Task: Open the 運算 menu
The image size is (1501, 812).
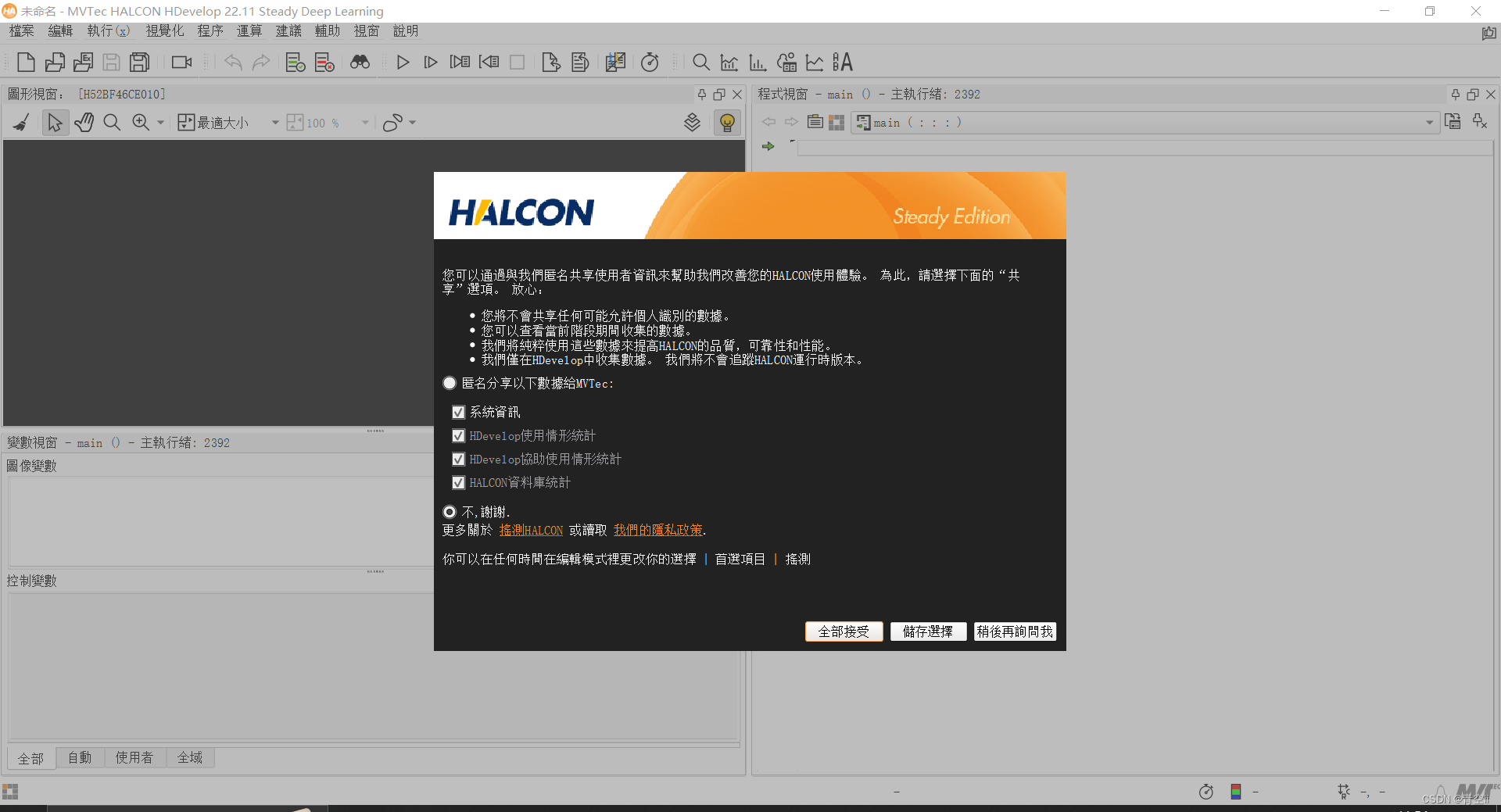Action: coord(249,30)
